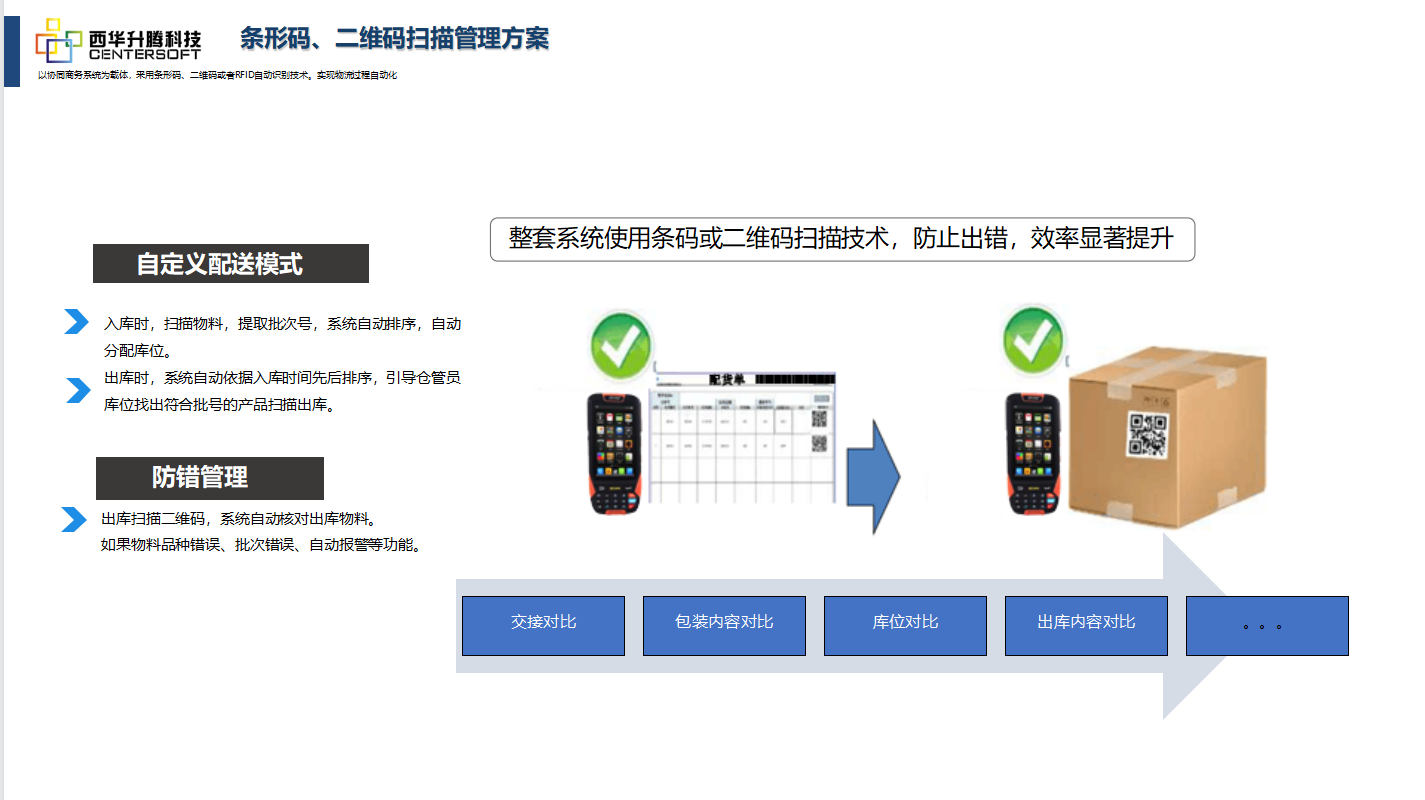This screenshot has height=800, width=1425.
Task: Click the 库位对比 blue box
Action: 905,626
